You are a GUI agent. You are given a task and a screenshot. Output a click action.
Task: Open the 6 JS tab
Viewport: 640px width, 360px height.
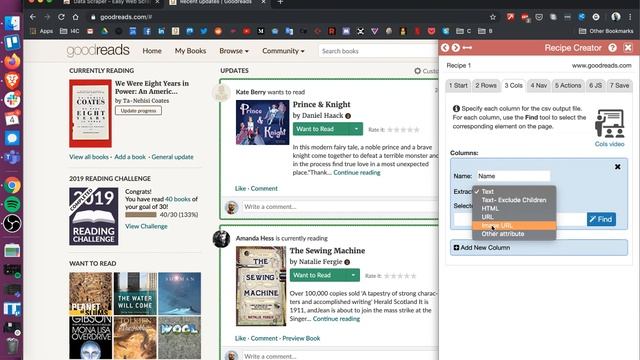click(x=595, y=85)
